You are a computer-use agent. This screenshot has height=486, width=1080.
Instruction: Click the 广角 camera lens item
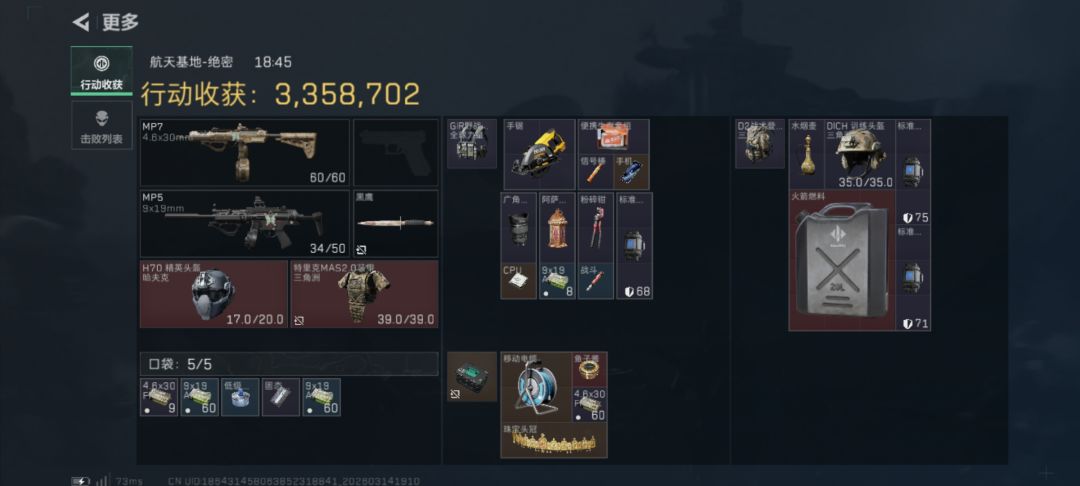(x=519, y=228)
